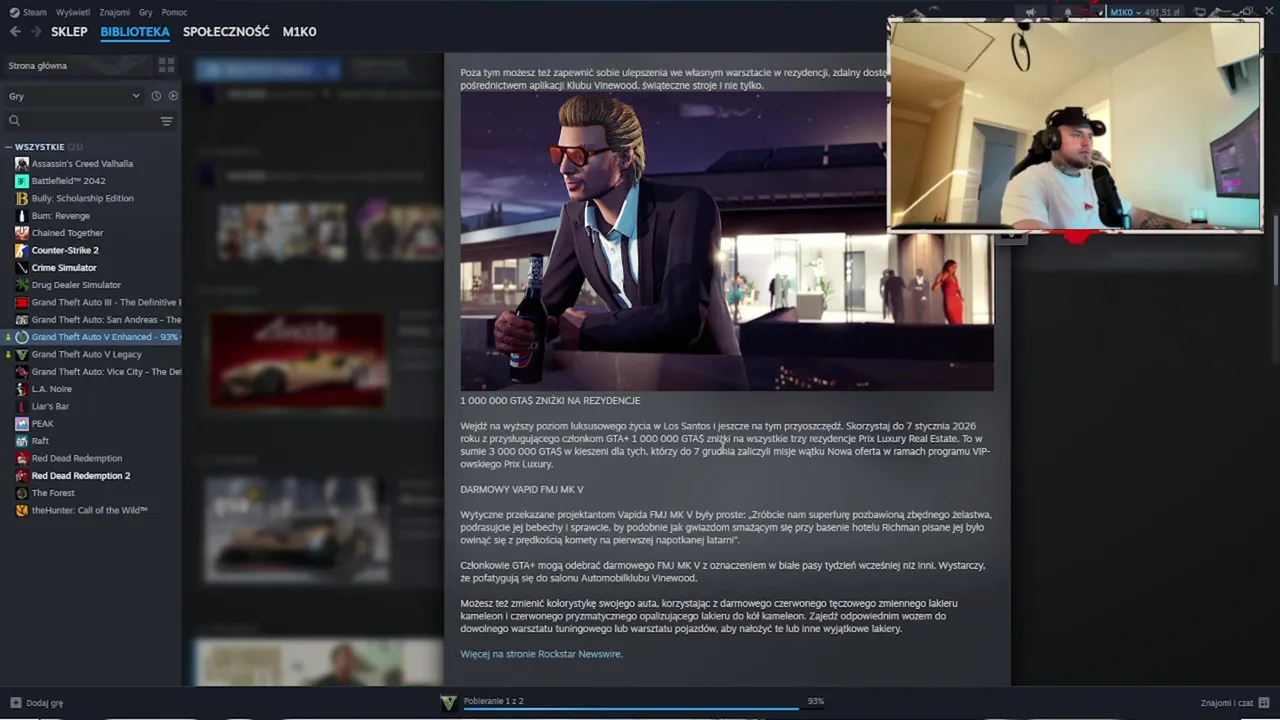Screen dimensions: 1280x720
Task: Select Crime Simulator in game list
Action: [64, 267]
